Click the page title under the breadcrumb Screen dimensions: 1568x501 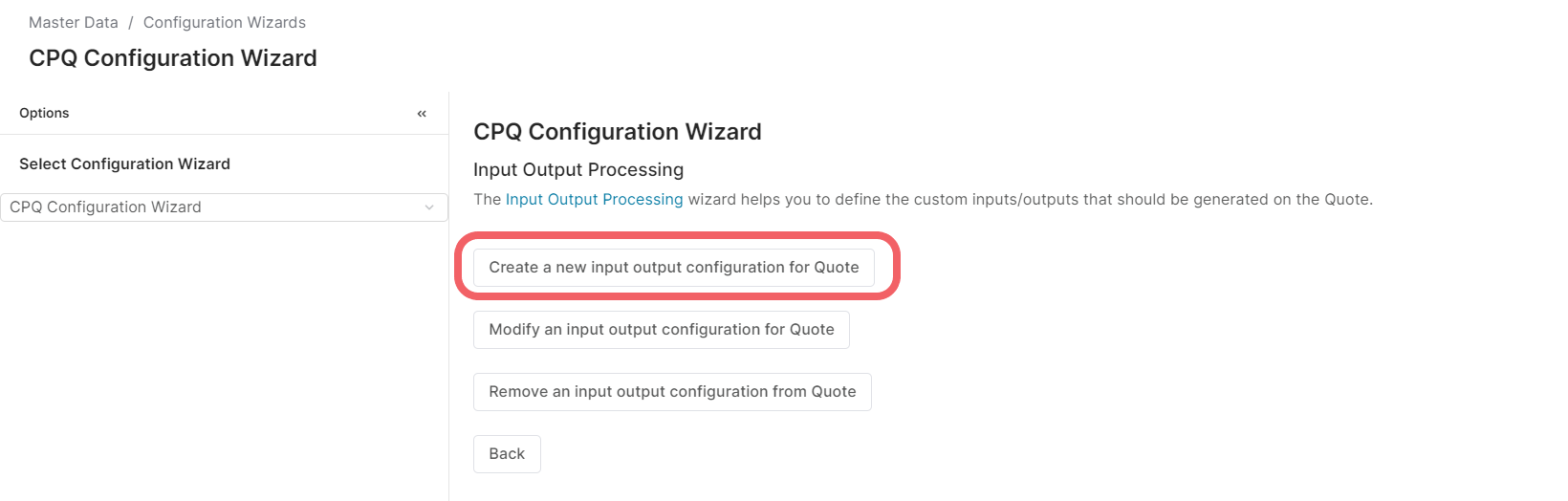[x=173, y=58]
